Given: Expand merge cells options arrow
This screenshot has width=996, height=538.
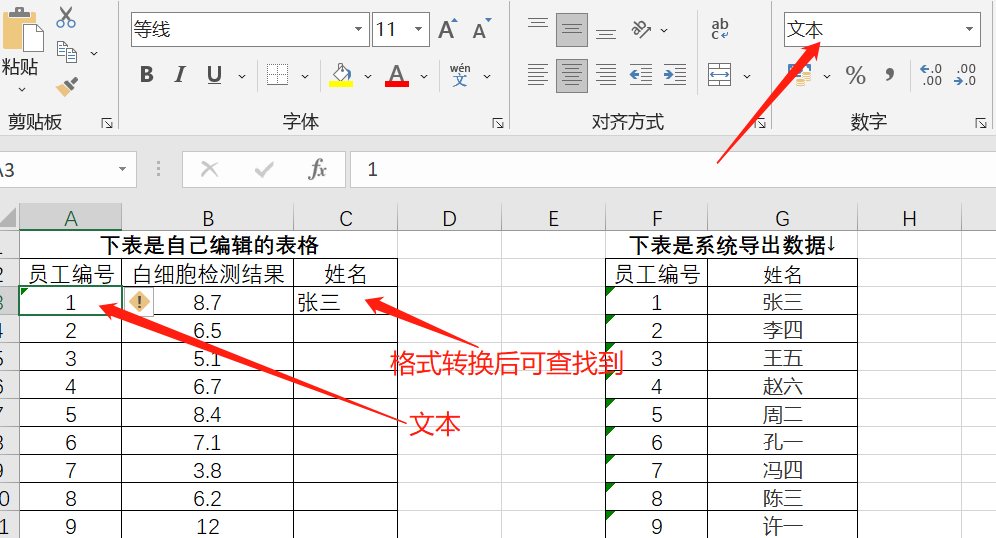Looking at the screenshot, I should pos(747,76).
